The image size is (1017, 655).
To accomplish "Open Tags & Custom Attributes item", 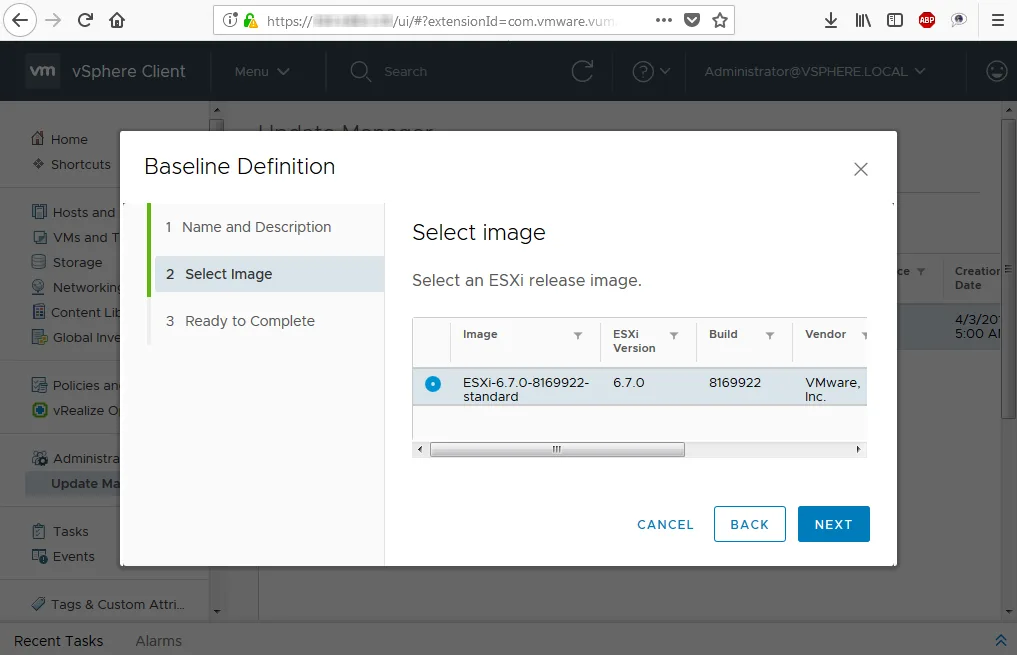I will pos(117,604).
